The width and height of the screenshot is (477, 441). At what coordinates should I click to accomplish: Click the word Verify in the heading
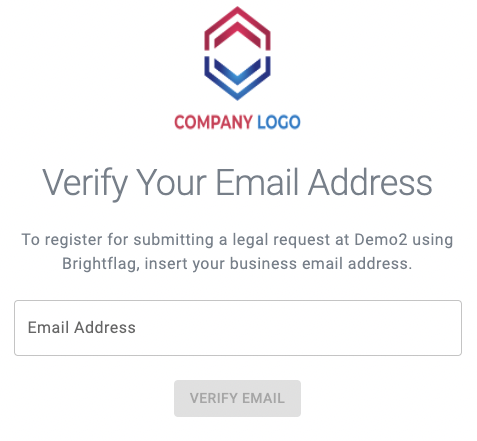[x=85, y=183]
